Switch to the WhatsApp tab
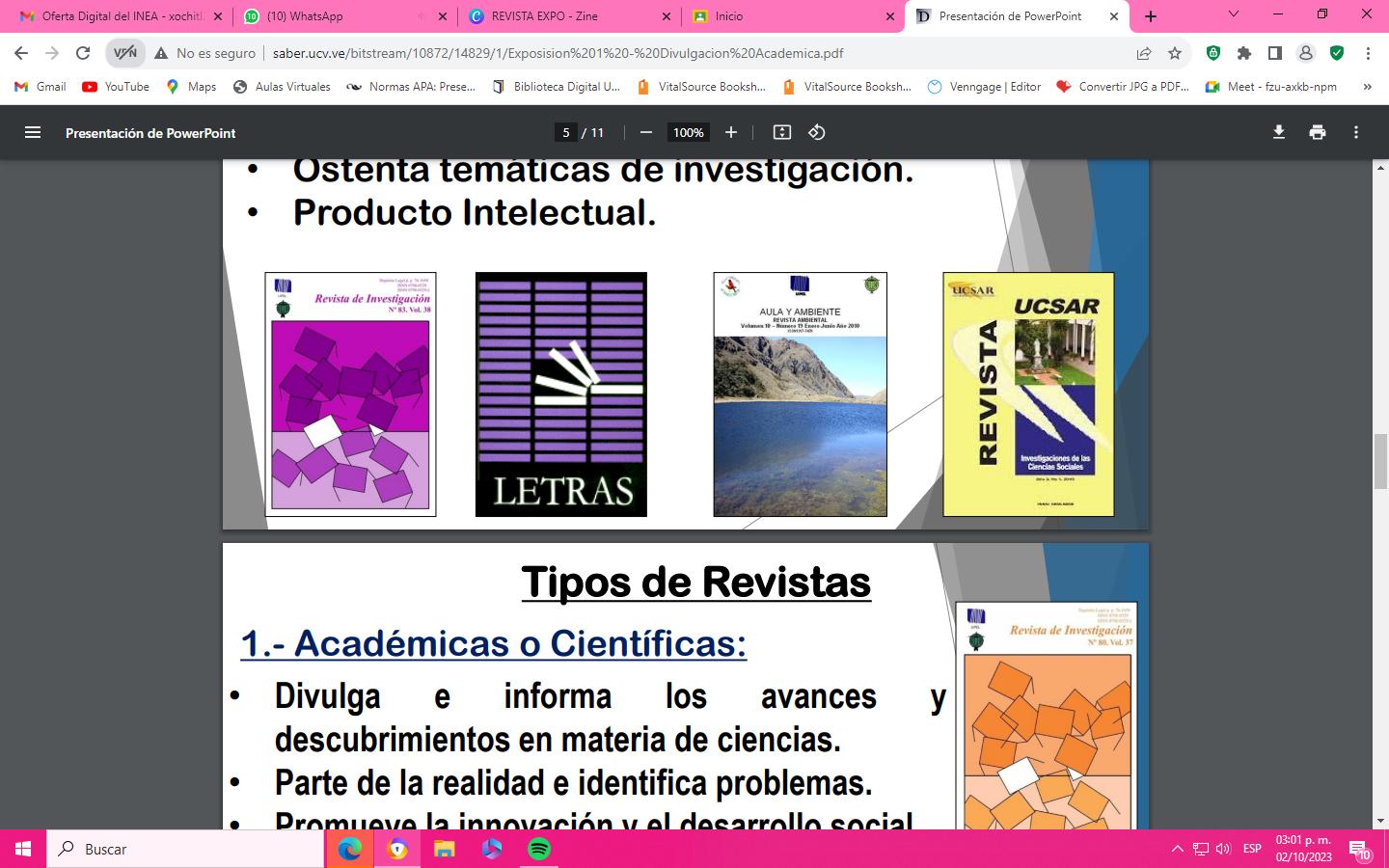This screenshot has width=1389, height=868. click(x=344, y=16)
